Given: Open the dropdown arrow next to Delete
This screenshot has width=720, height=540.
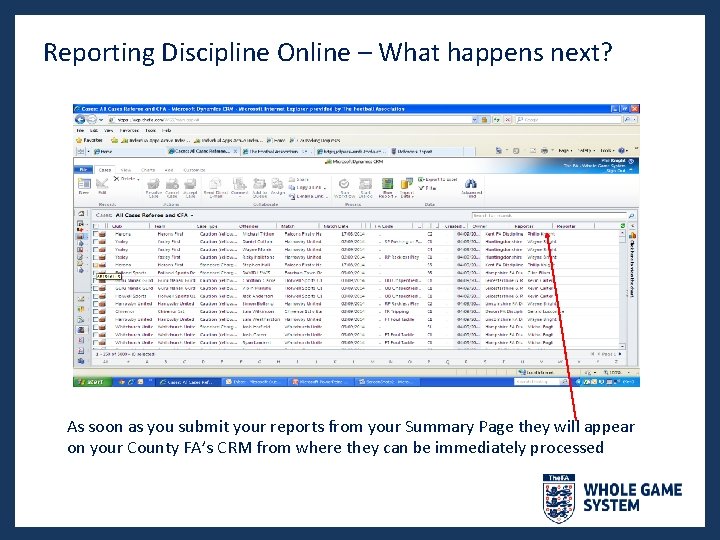Looking at the screenshot, I should (x=138, y=179).
